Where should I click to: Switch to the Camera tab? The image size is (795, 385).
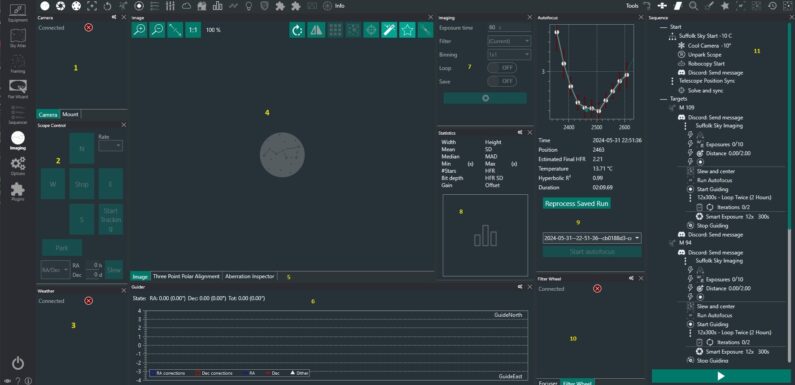coord(48,115)
